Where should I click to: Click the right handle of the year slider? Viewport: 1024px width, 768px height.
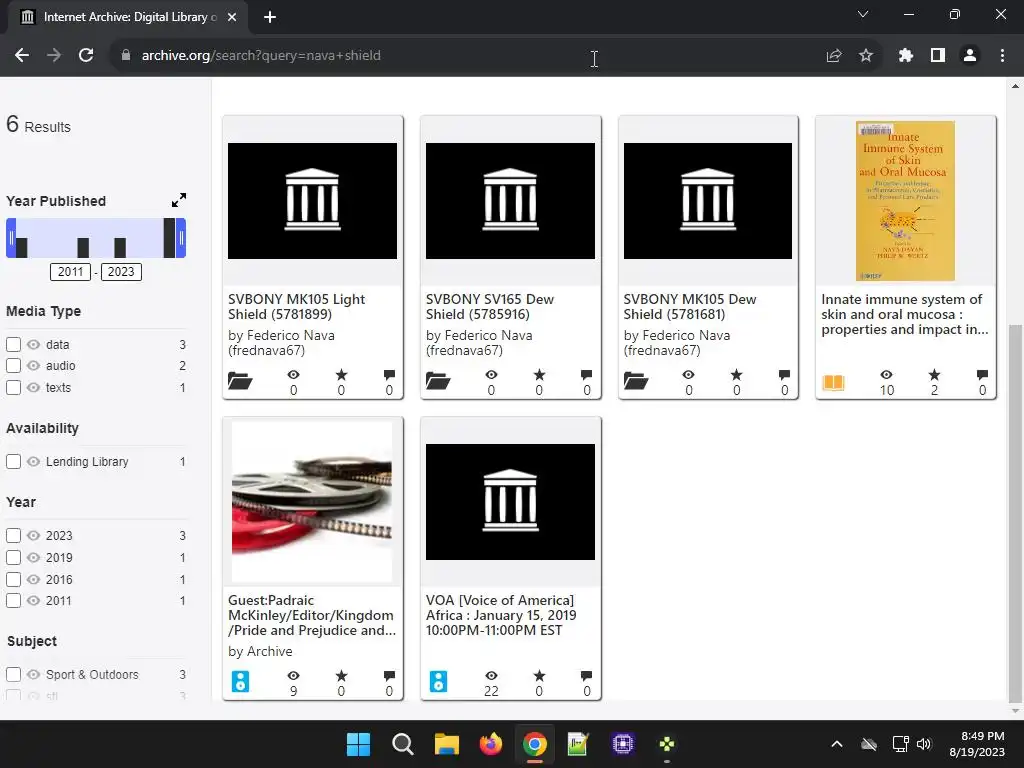181,238
